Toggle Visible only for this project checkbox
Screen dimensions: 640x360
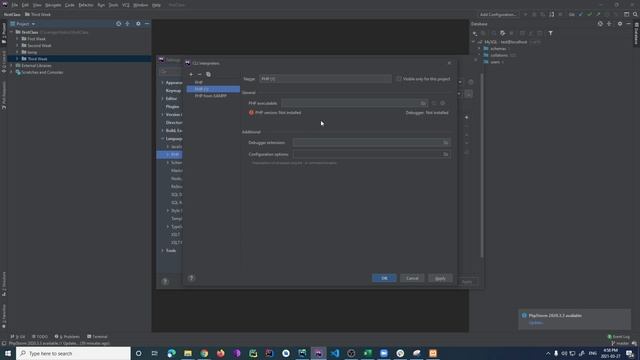pos(399,79)
